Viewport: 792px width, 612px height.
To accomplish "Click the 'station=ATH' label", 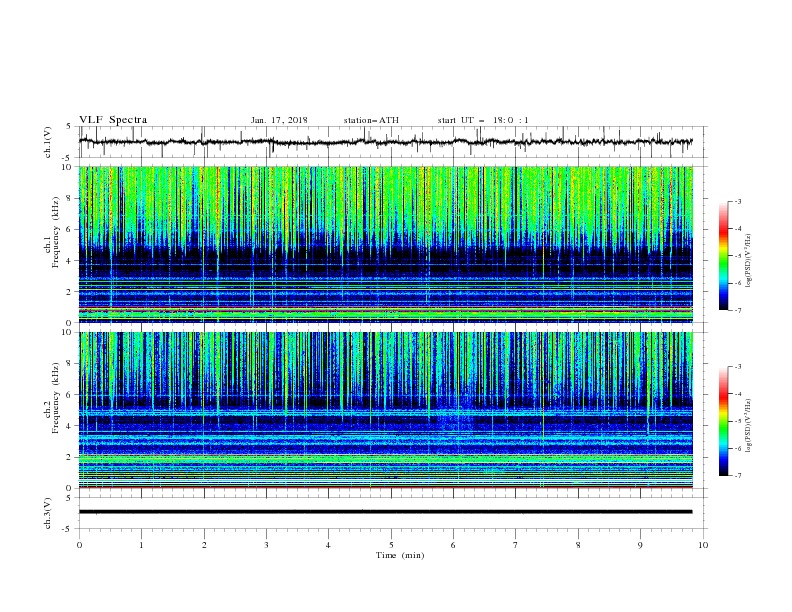I will pyautogui.click(x=371, y=120).
